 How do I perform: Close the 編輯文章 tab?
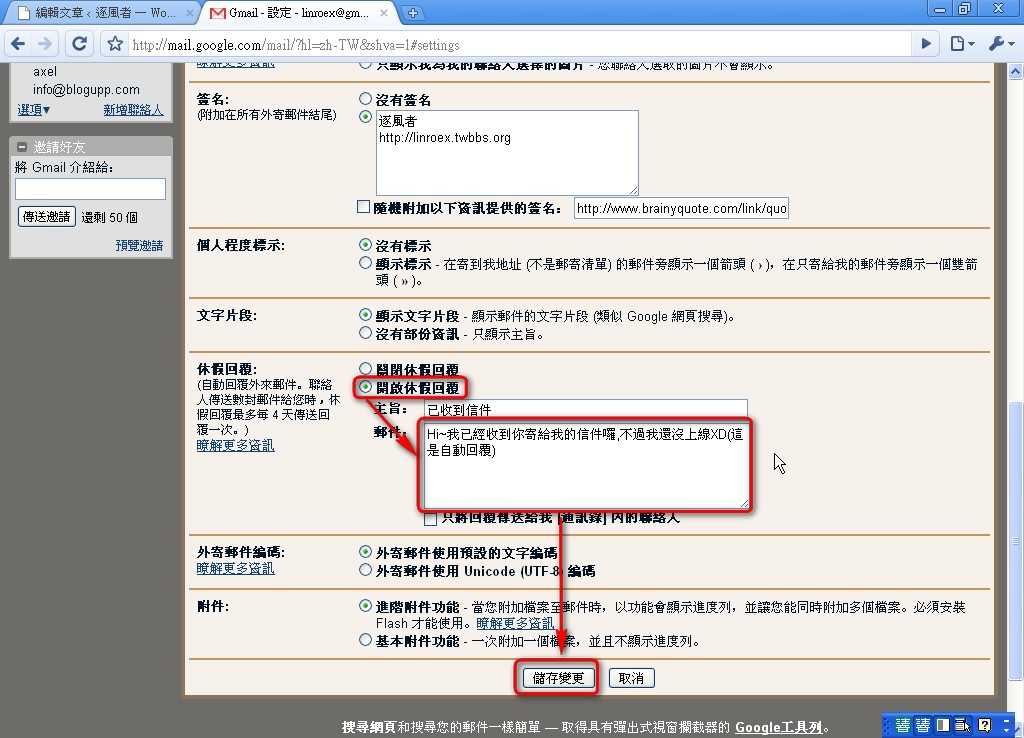(189, 12)
